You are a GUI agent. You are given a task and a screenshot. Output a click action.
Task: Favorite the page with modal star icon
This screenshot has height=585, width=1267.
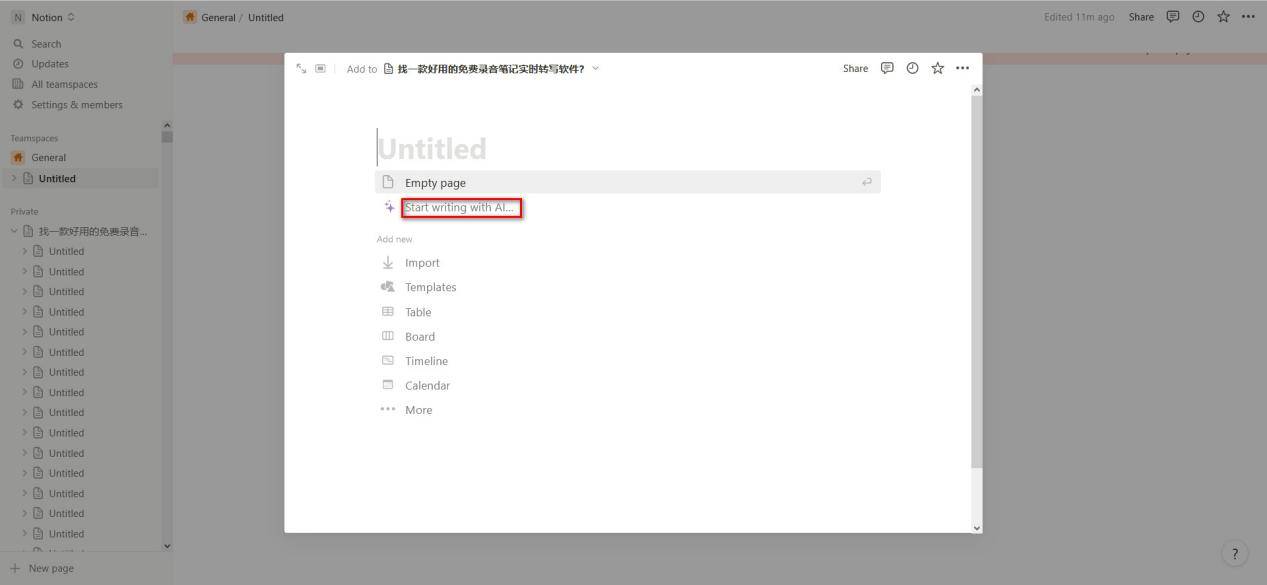[x=937, y=68]
